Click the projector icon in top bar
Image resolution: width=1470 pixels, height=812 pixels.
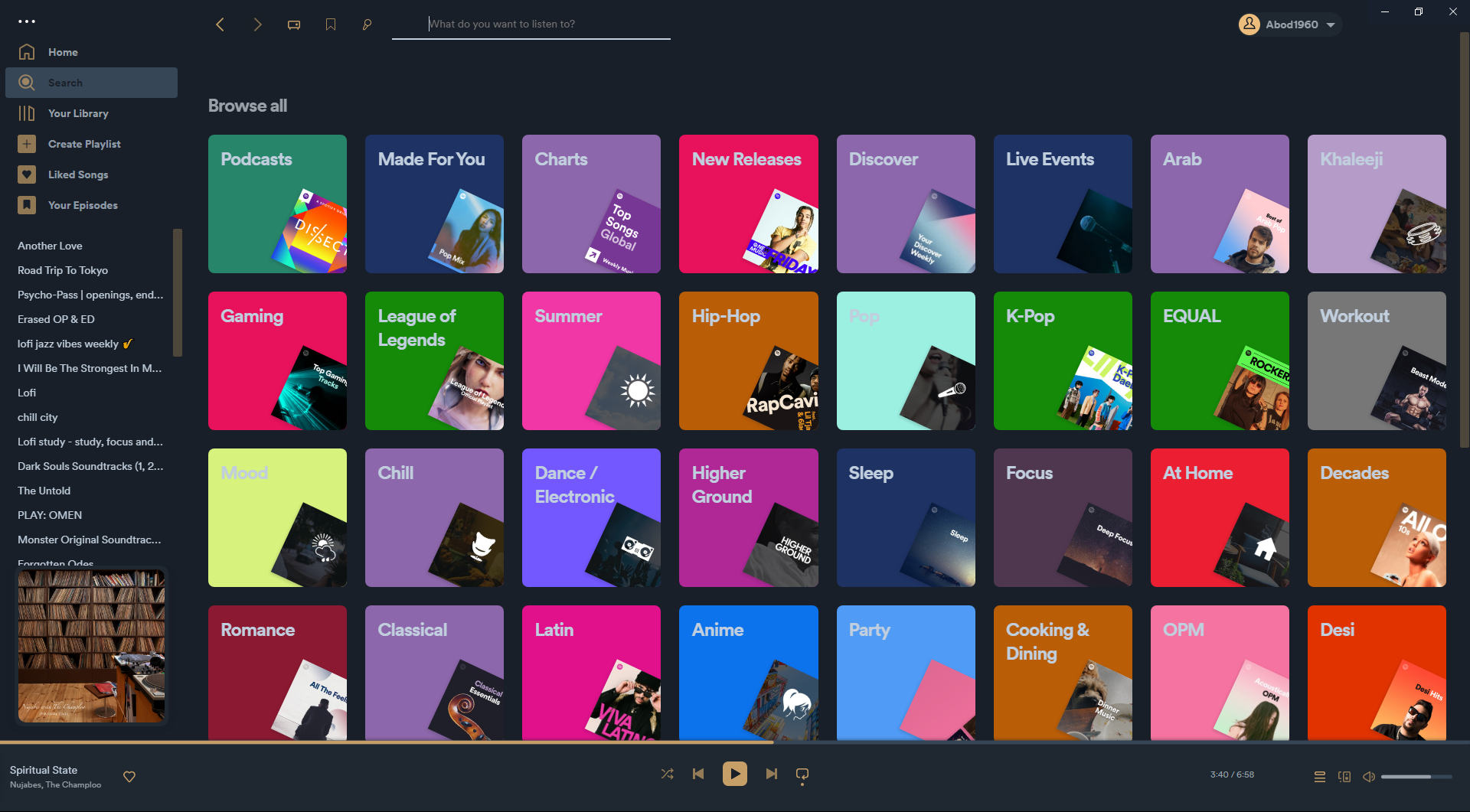coord(294,24)
